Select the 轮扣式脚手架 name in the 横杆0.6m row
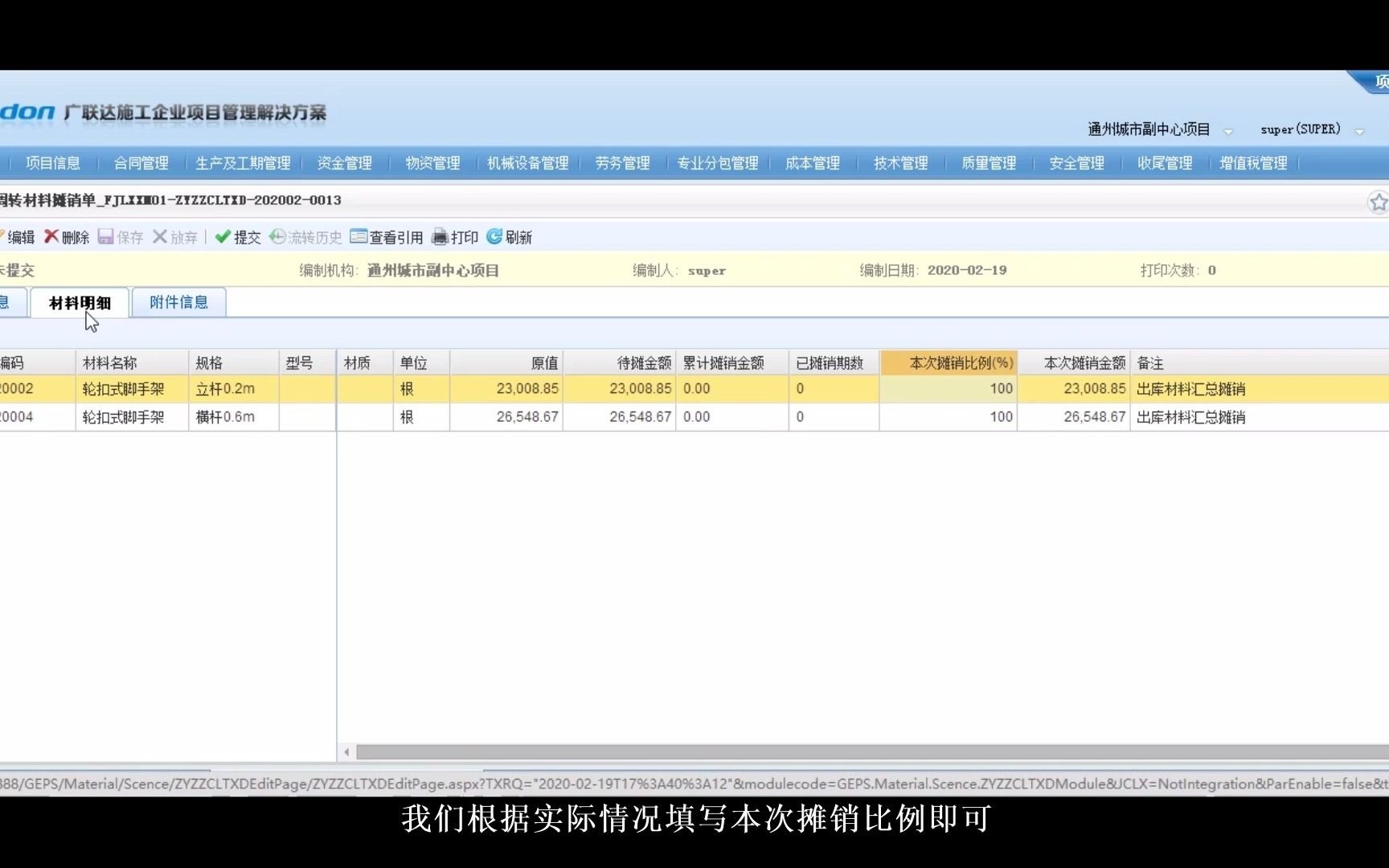 click(123, 417)
